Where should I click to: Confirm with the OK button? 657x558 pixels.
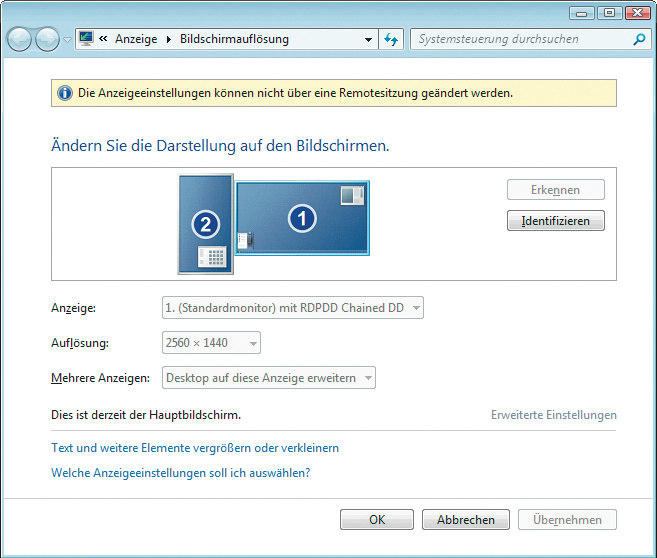[x=377, y=520]
